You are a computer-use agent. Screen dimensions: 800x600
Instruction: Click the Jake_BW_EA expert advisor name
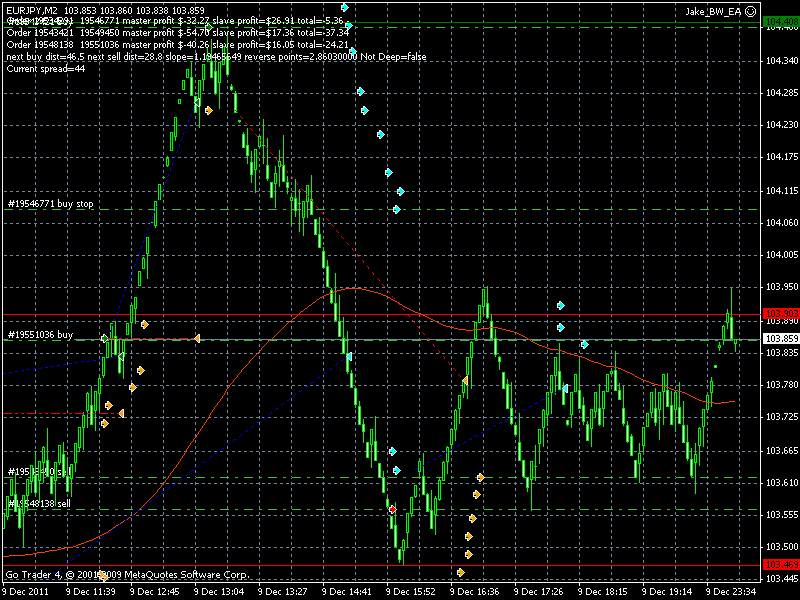[712, 10]
